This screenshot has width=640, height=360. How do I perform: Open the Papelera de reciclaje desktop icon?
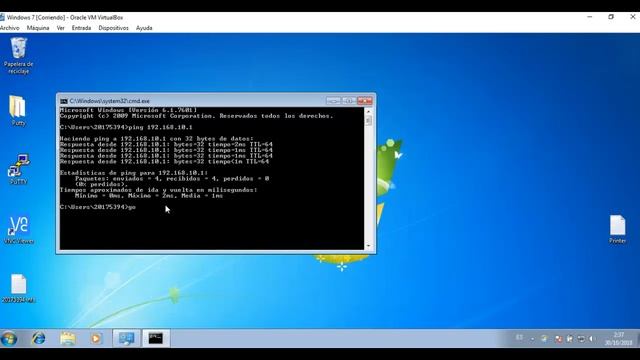point(18,56)
